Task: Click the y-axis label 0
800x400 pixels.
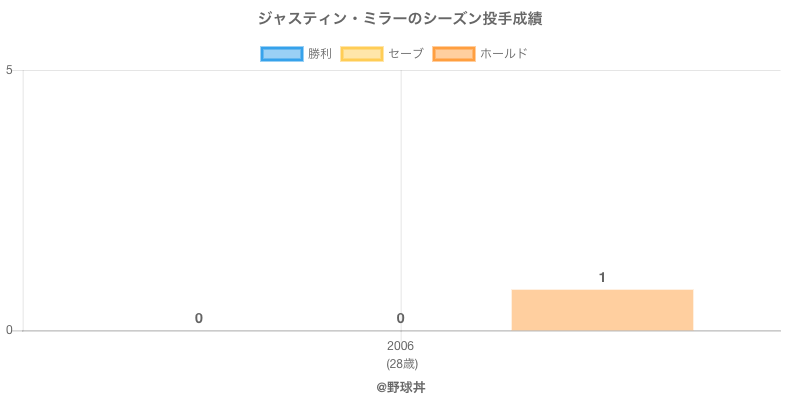Action: (9, 331)
